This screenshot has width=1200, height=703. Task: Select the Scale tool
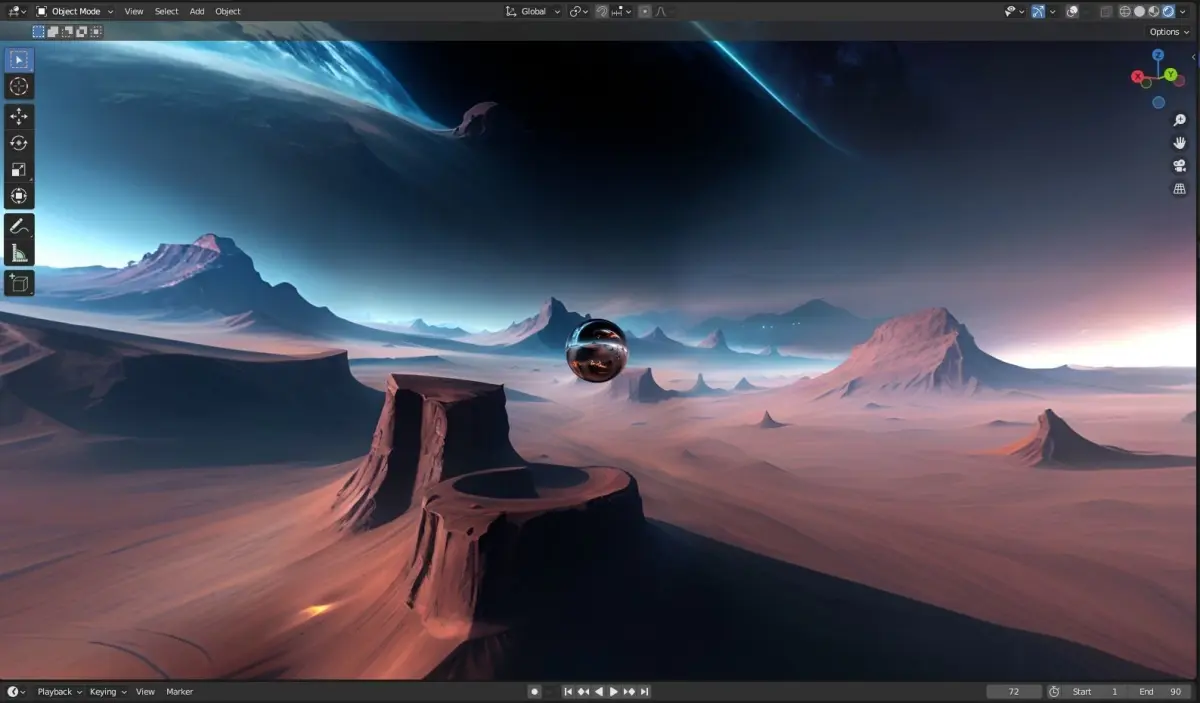[19, 169]
